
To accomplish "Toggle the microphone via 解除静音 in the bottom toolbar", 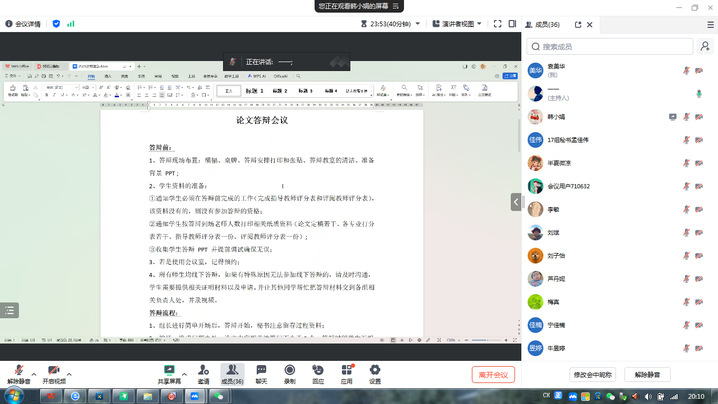I will pyautogui.click(x=18, y=372).
